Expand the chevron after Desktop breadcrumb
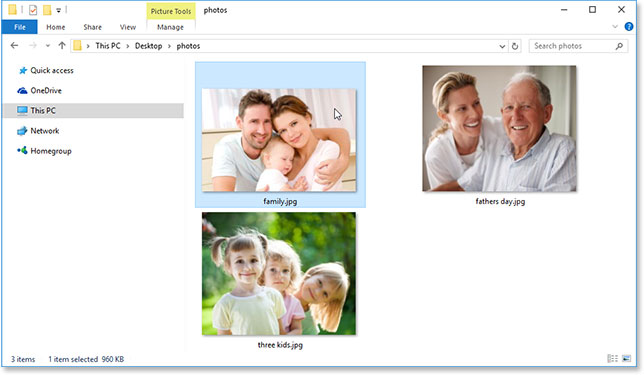The width and height of the screenshot is (644, 375). [169, 46]
